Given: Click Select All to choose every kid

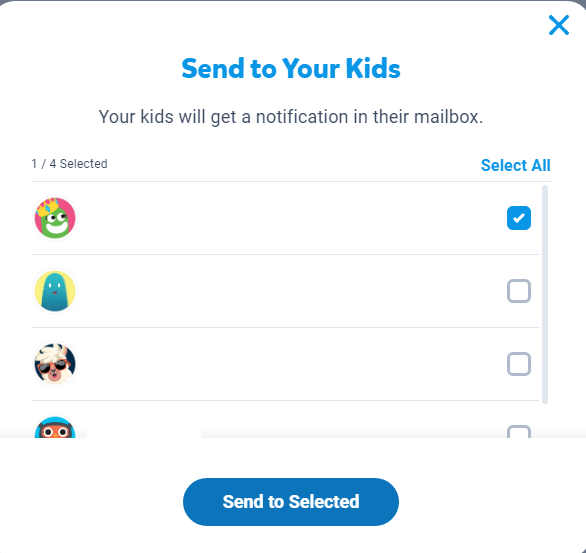Looking at the screenshot, I should (x=515, y=165).
